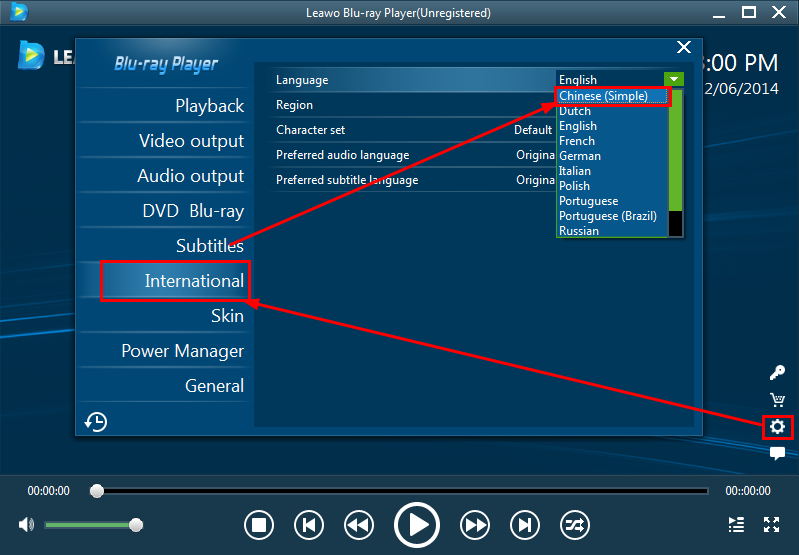Click the Leawo logo in title bar

(x=19, y=12)
